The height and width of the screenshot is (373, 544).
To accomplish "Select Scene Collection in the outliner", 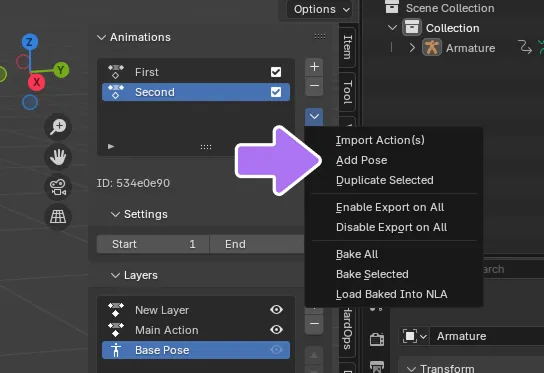I will pyautogui.click(x=450, y=8).
